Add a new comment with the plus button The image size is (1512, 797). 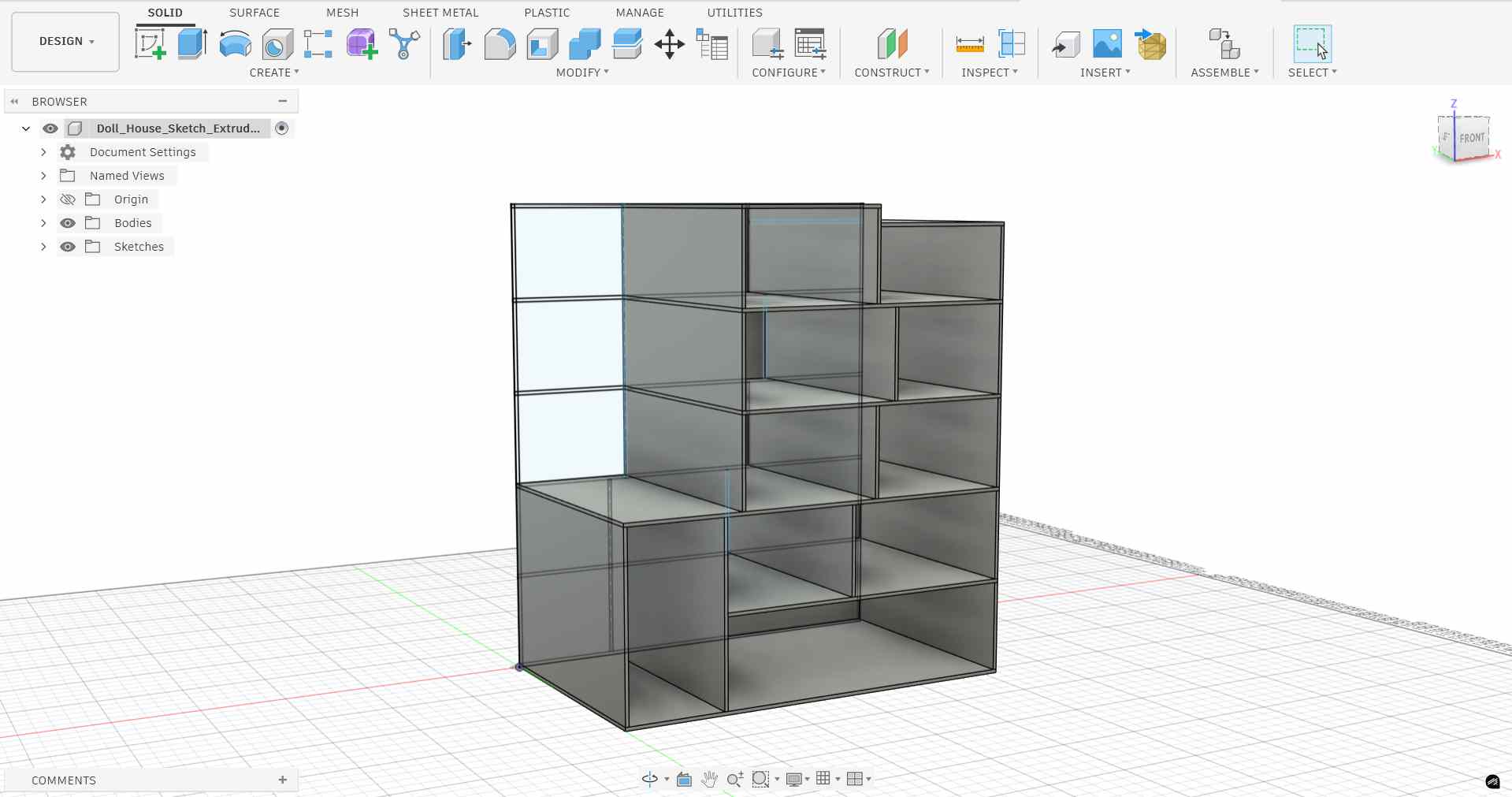(x=282, y=780)
